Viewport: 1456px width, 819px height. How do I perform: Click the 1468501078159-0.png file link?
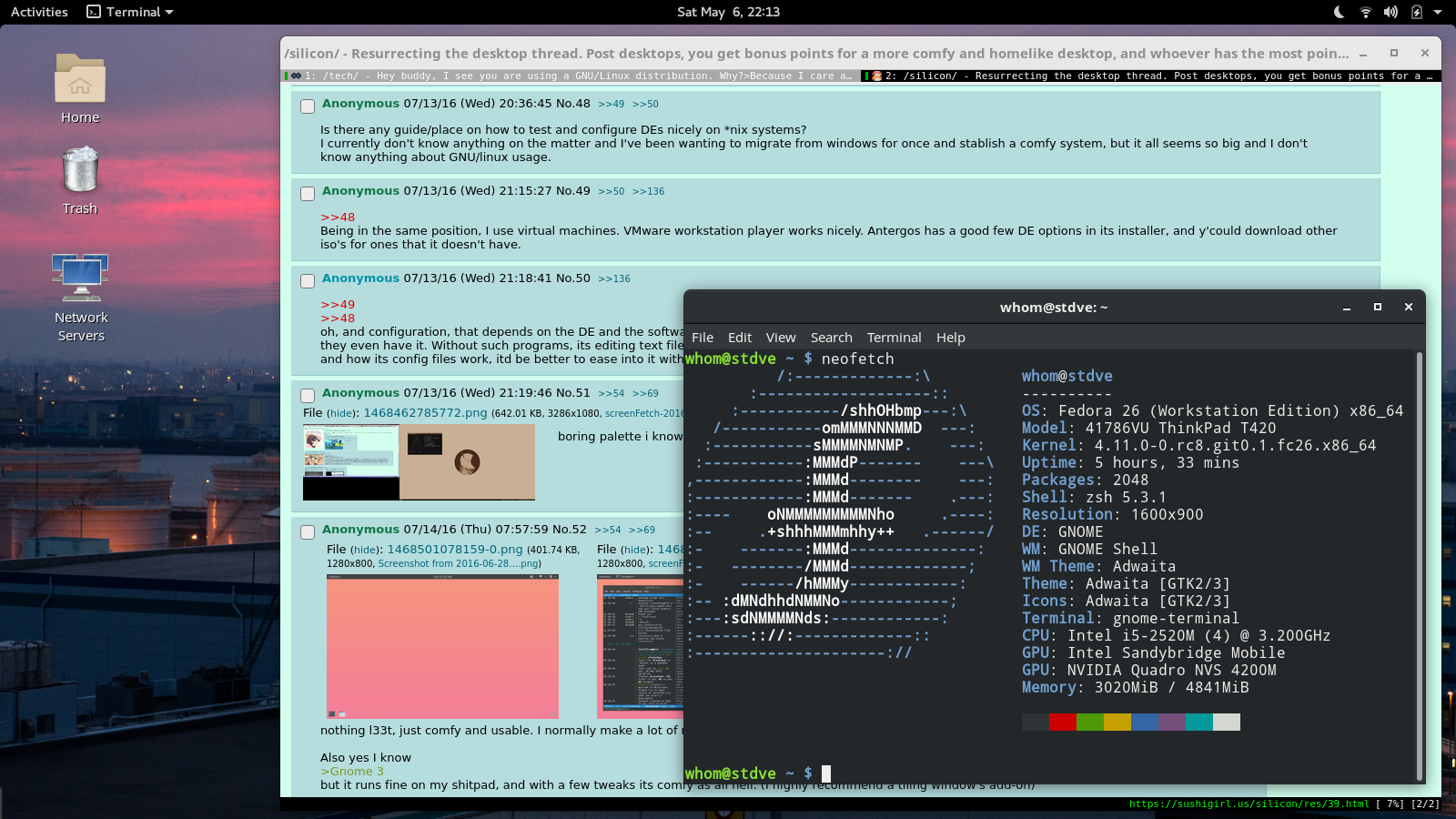pos(454,550)
